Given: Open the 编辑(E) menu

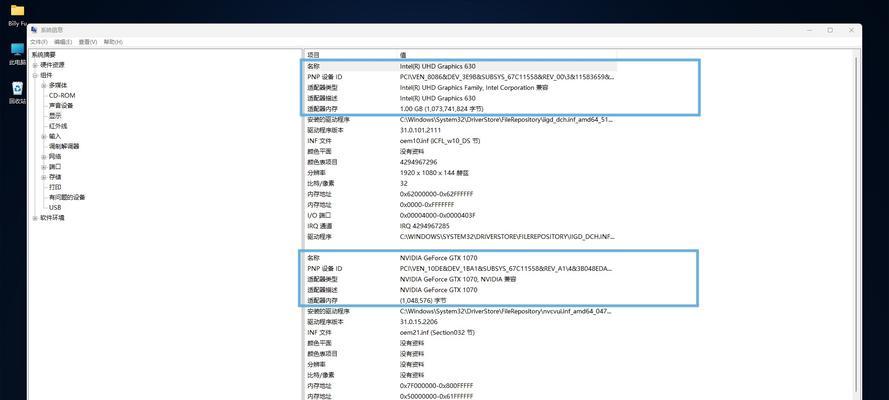Looking at the screenshot, I should coord(63,42).
